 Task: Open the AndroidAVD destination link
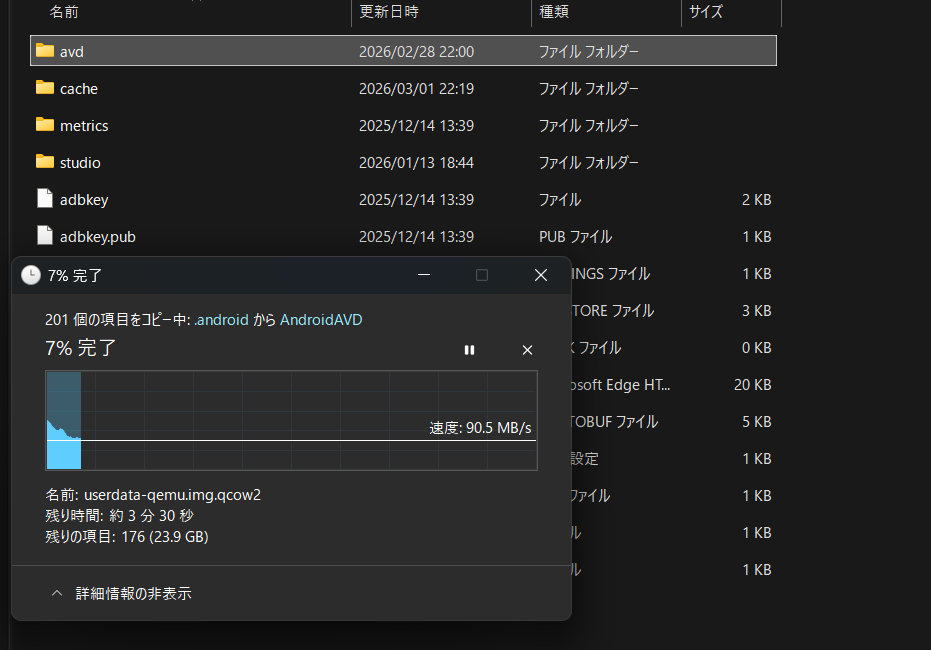click(321, 320)
